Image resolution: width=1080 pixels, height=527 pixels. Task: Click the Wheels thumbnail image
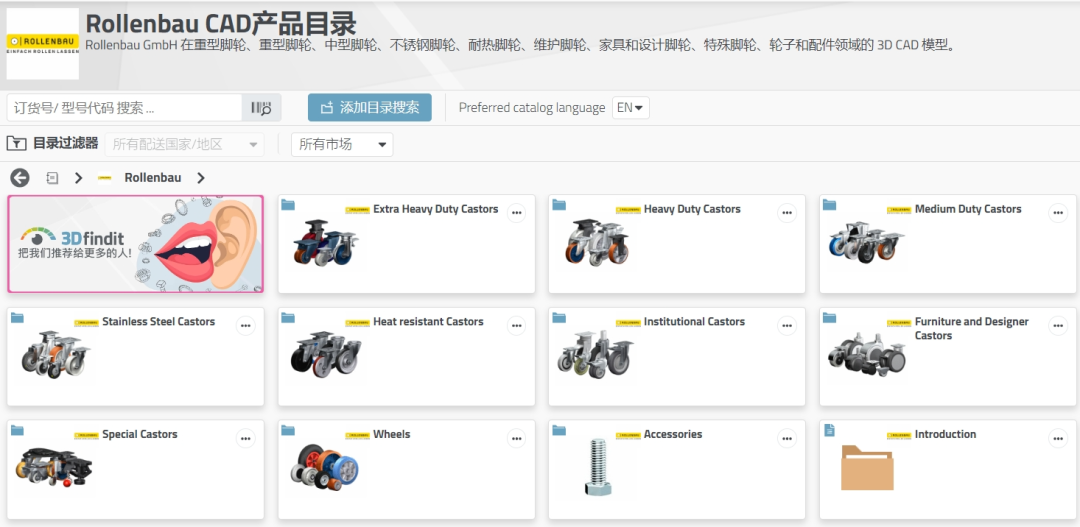[324, 467]
